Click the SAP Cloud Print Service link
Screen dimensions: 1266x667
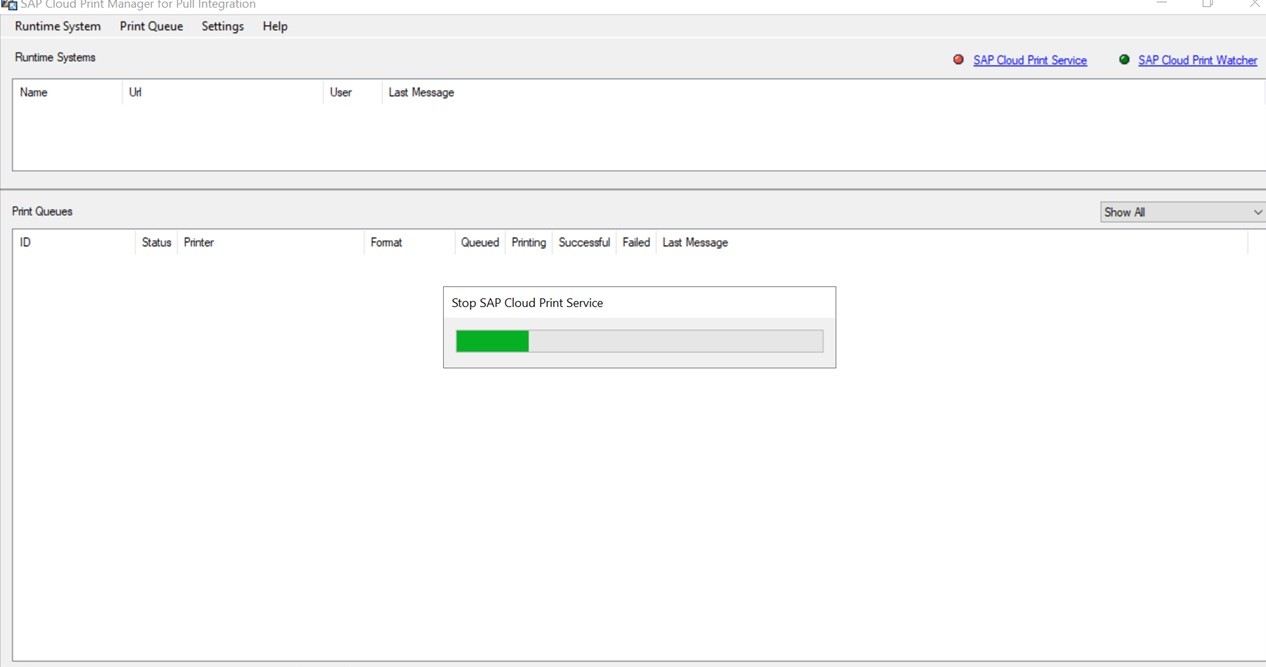pos(1030,60)
